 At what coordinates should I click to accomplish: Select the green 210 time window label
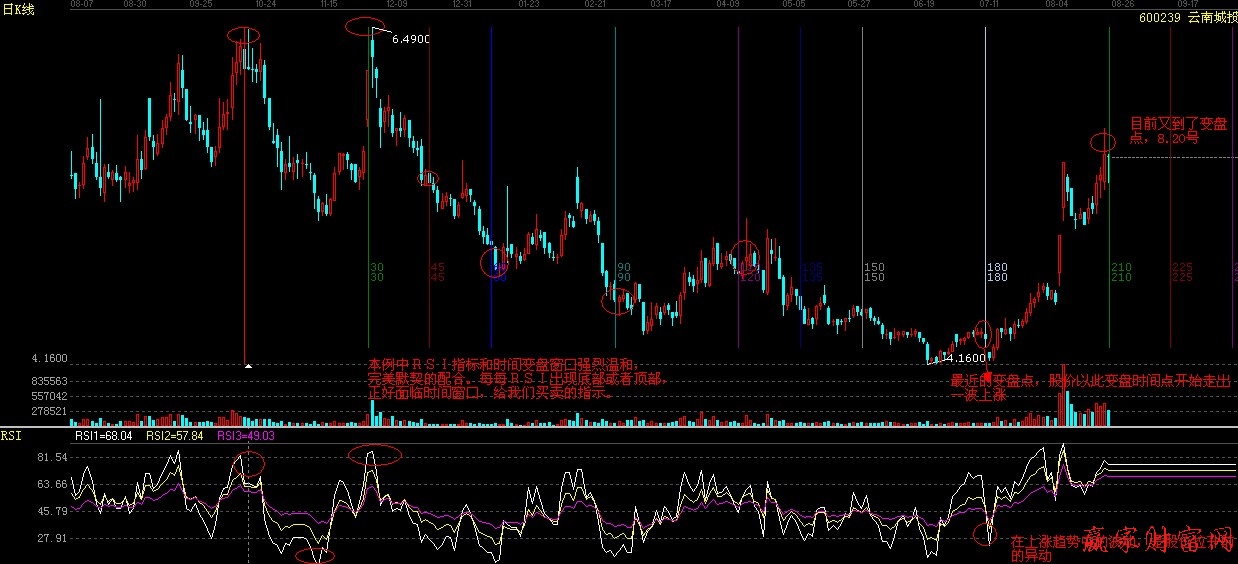[x=1121, y=272]
